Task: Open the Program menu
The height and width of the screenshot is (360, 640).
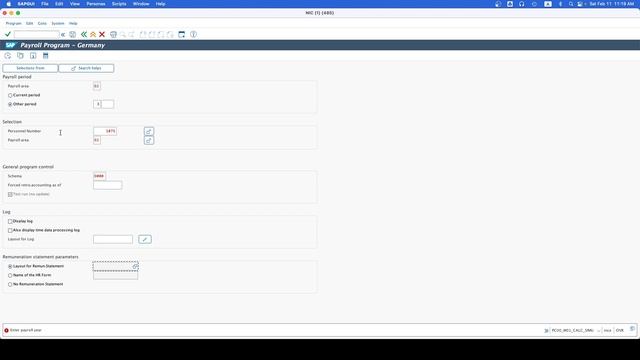Action: coord(13,24)
